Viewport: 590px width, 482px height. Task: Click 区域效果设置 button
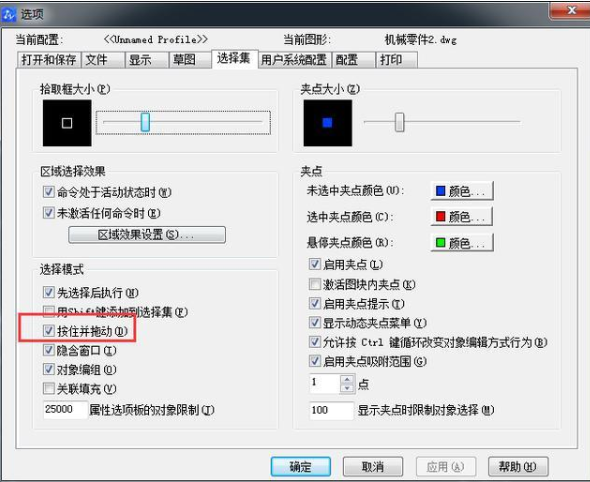[147, 235]
